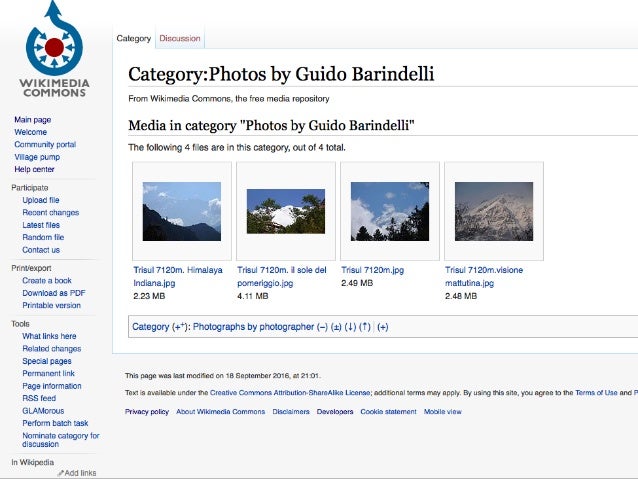This screenshot has height=479, width=638.
Task: Open the visione mattutina thumbnail image
Action: click(x=494, y=211)
